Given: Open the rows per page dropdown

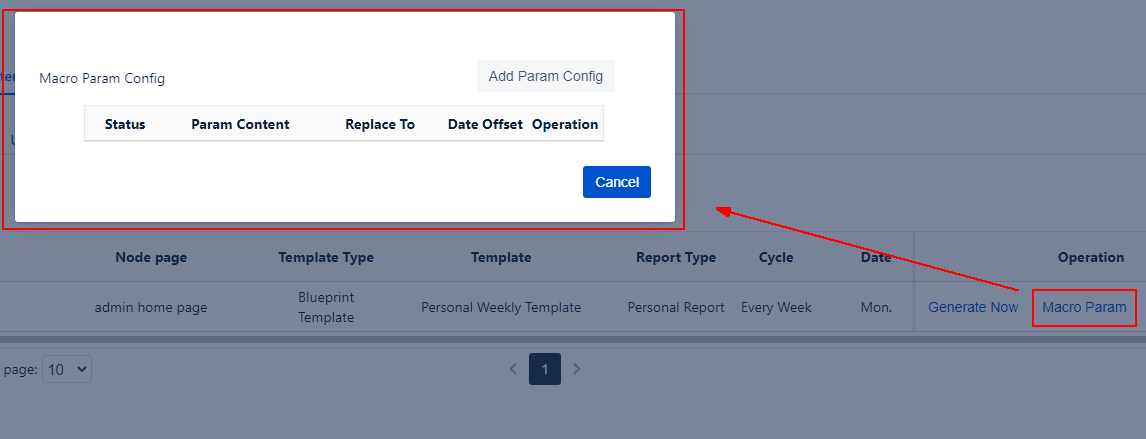Looking at the screenshot, I should coord(68,369).
